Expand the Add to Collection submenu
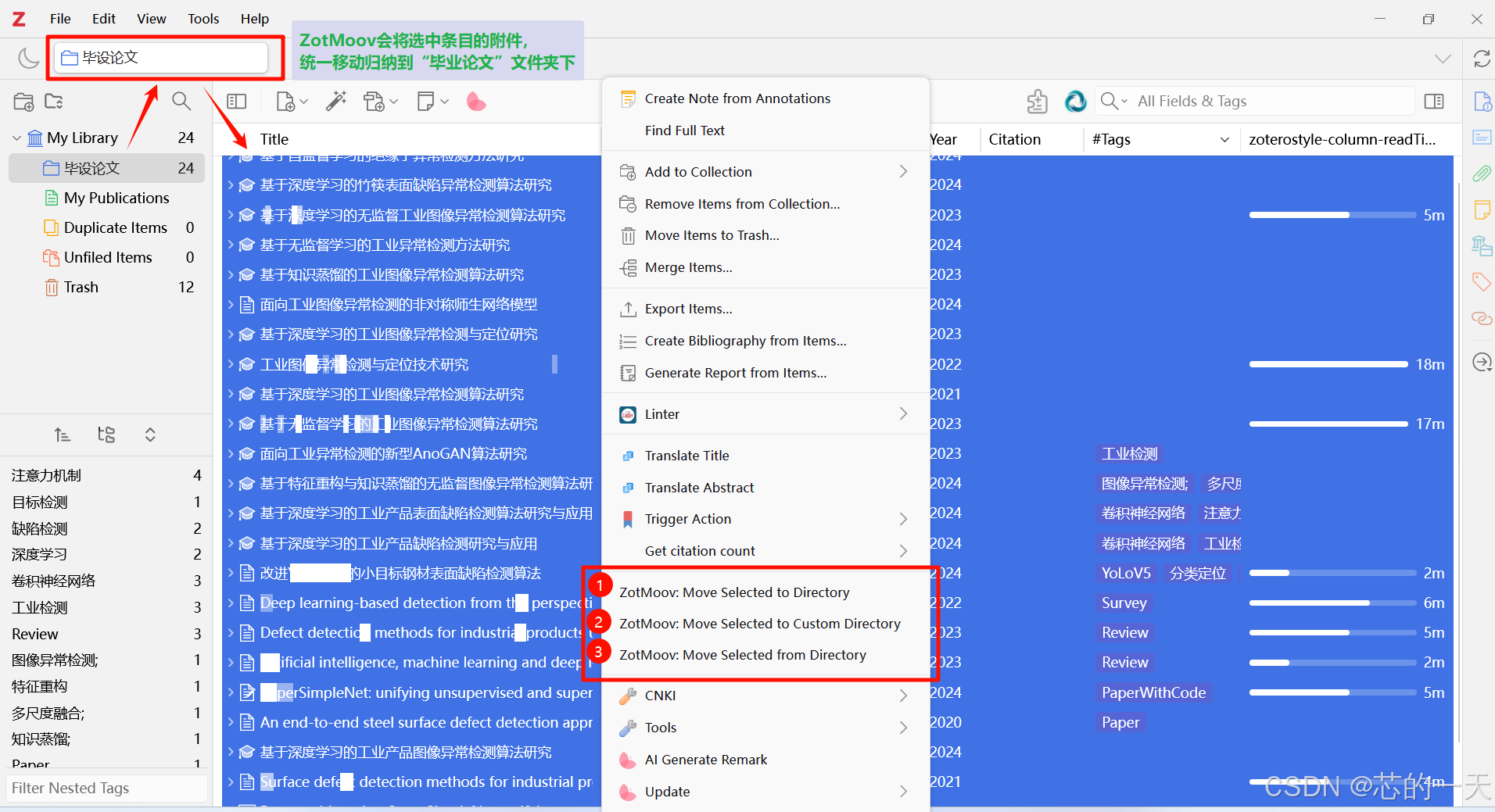Image resolution: width=1495 pixels, height=812 pixels. pyautogui.click(x=903, y=171)
